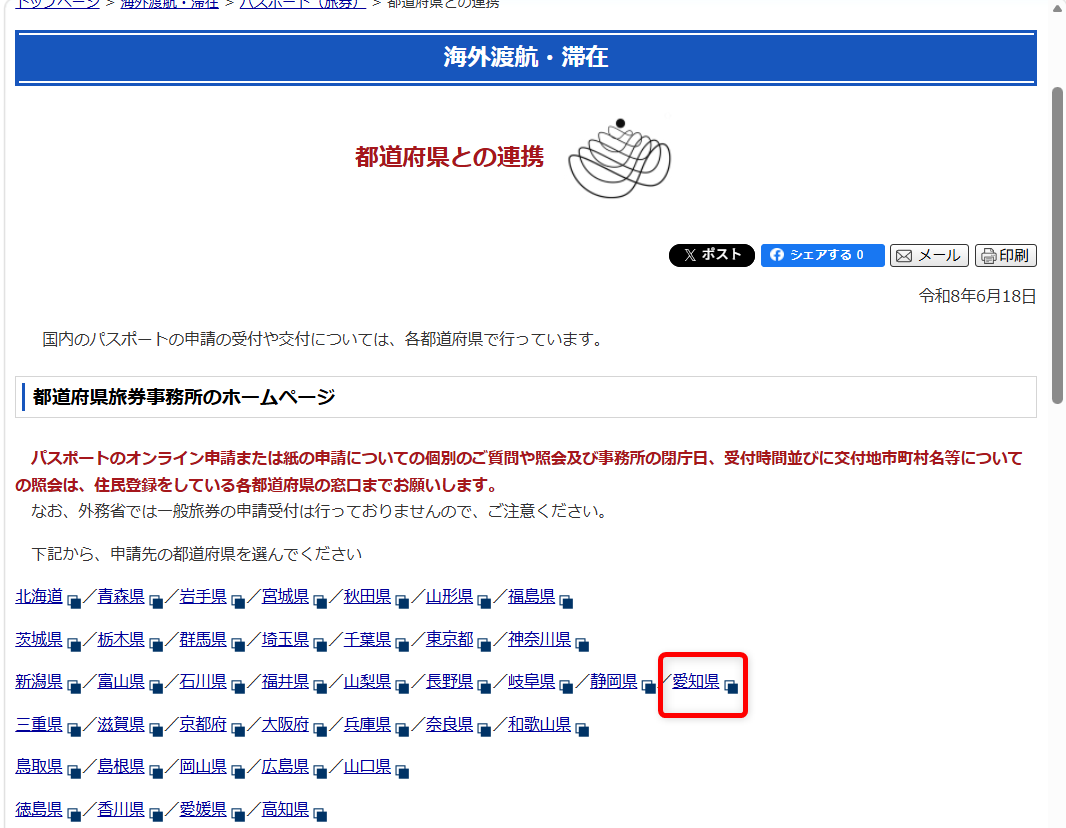Go to the 埼玉県 page
Image resolution: width=1066 pixels, height=828 pixels.
286,639
